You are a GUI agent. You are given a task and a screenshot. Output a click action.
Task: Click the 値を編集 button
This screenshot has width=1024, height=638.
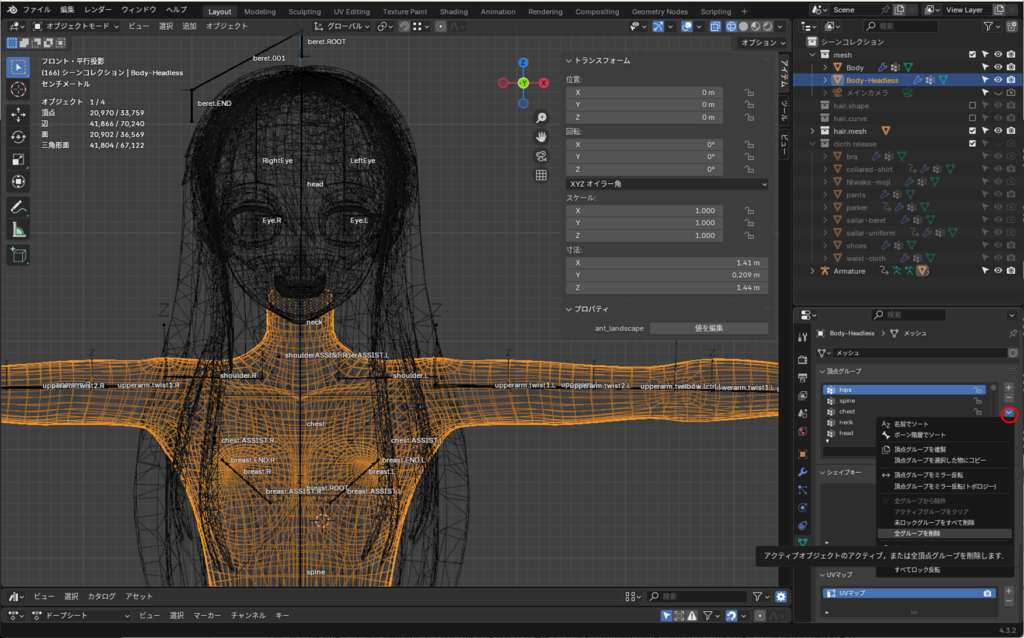(709, 328)
